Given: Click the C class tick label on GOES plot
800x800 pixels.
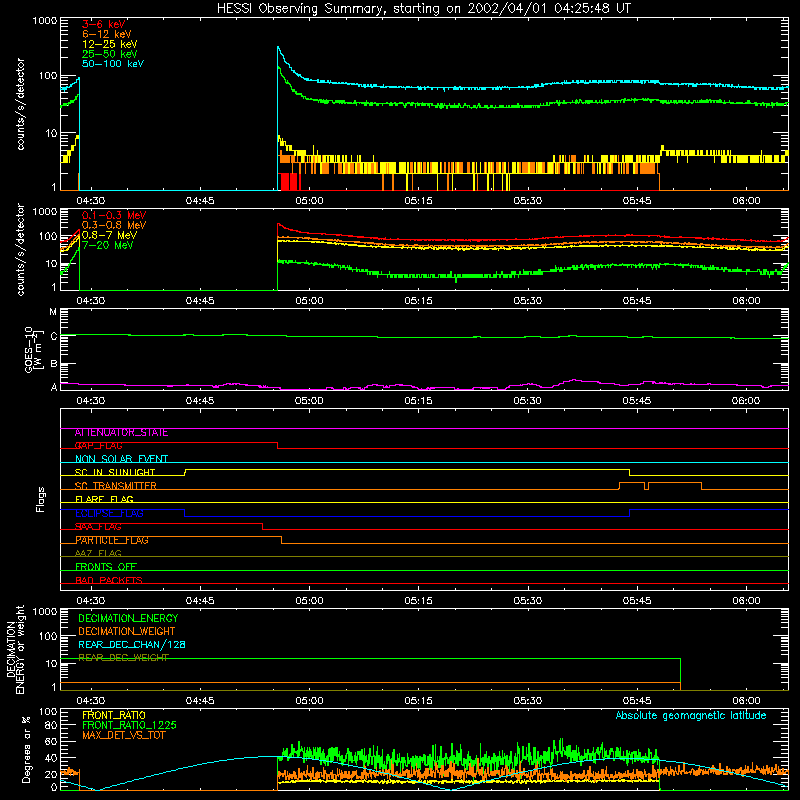Looking at the screenshot, I should (x=54, y=336).
